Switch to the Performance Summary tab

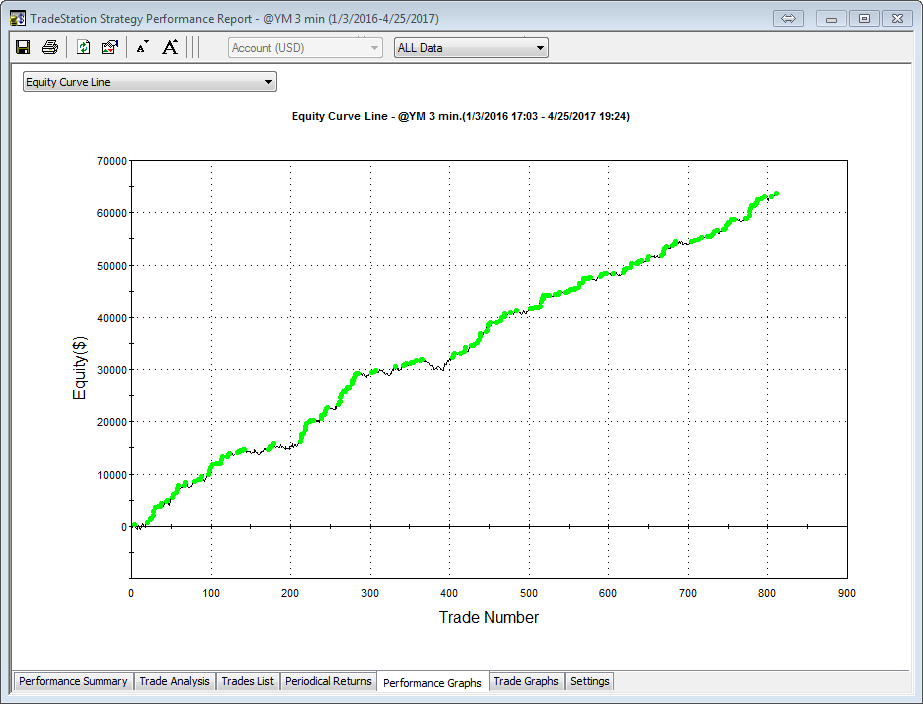(73, 681)
